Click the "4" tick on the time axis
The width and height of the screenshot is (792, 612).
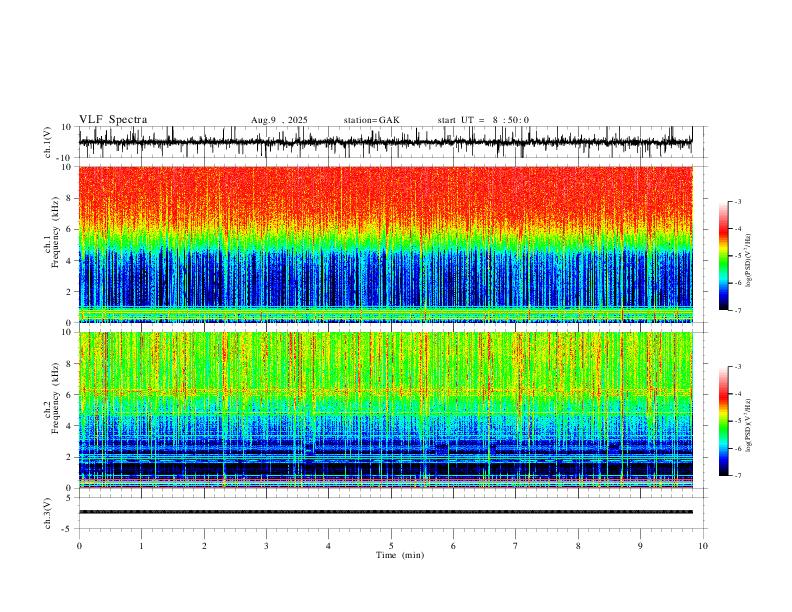pyautogui.click(x=328, y=546)
